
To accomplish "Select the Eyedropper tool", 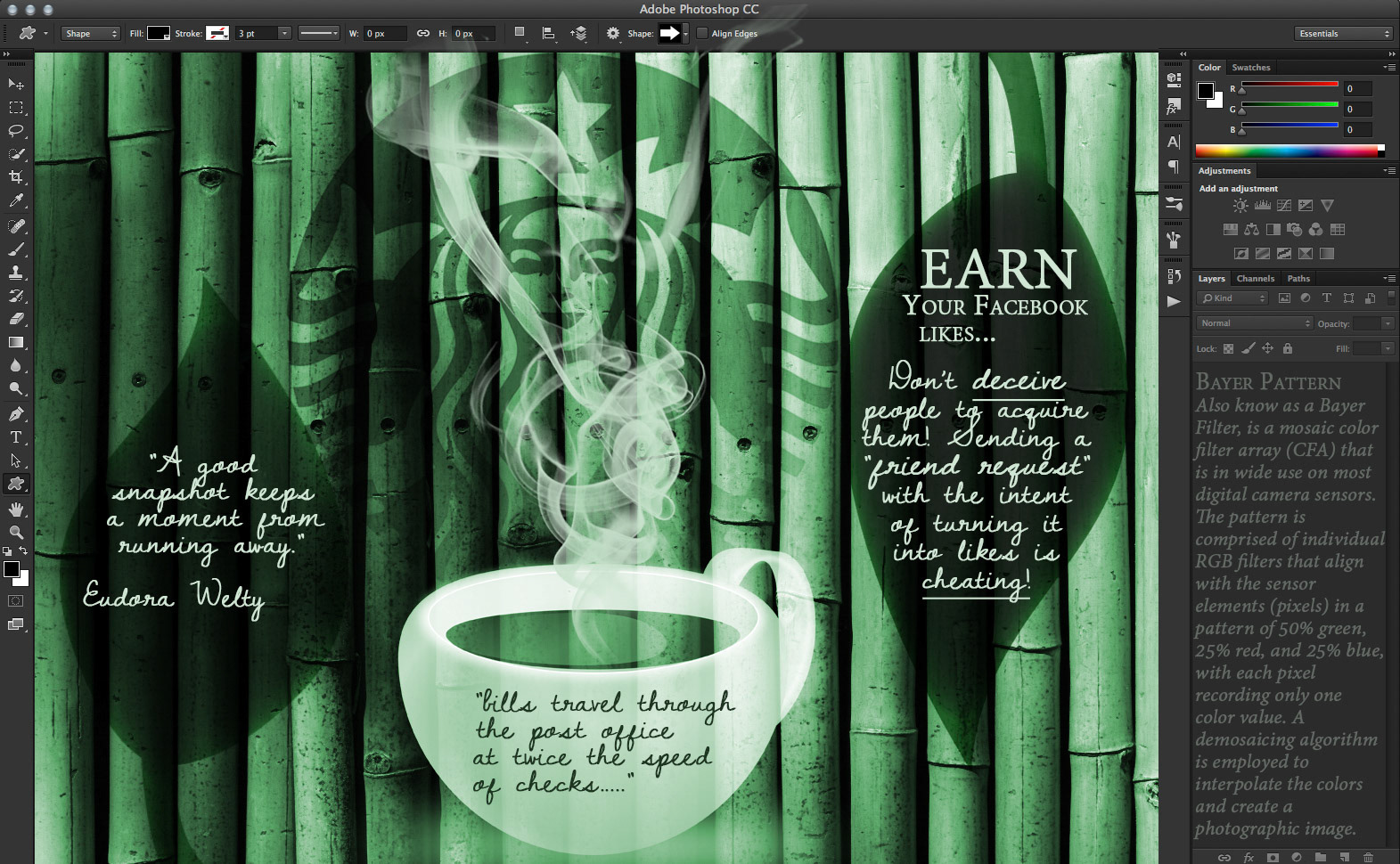I will 16,201.
